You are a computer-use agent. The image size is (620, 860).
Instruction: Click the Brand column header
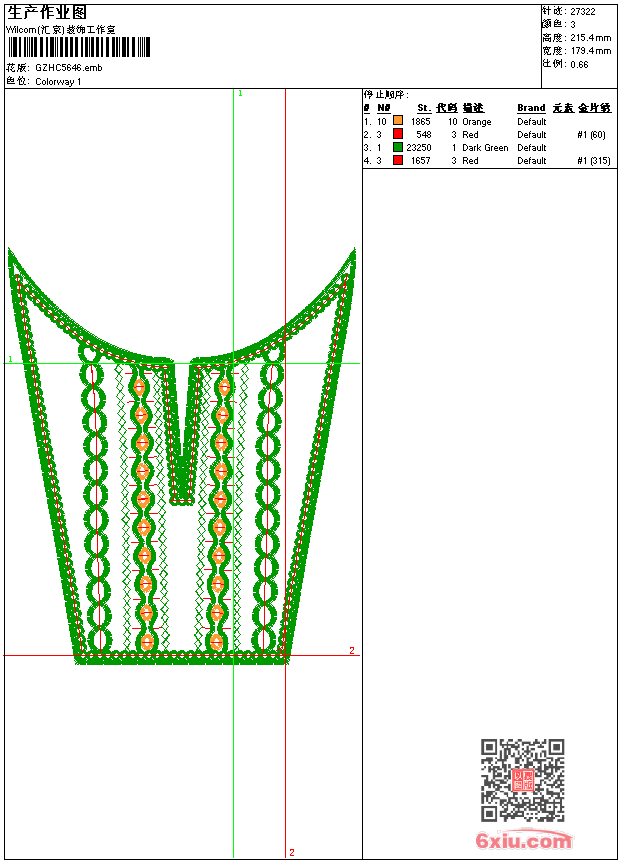(x=531, y=108)
